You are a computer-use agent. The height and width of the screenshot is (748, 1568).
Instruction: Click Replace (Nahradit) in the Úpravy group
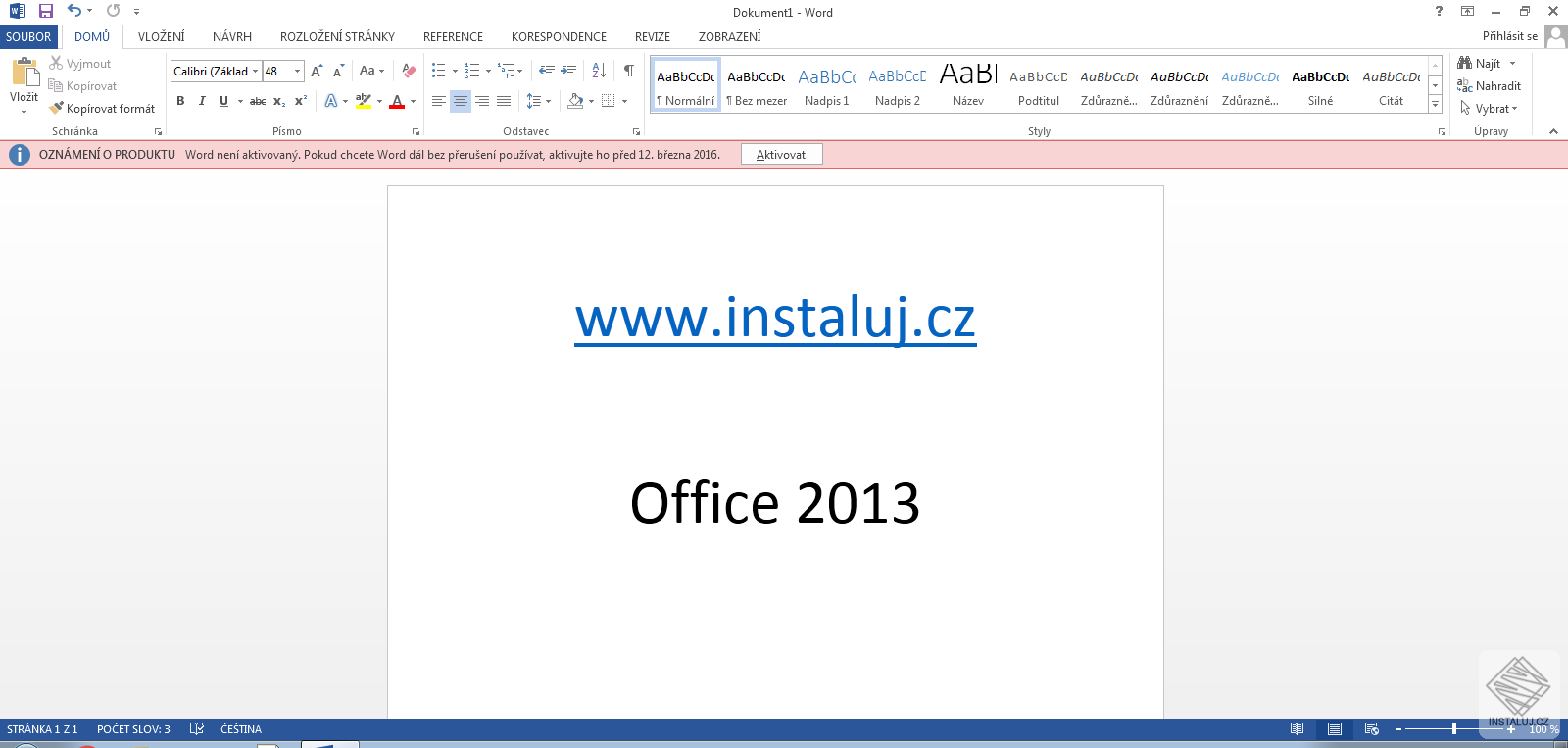coord(1489,86)
